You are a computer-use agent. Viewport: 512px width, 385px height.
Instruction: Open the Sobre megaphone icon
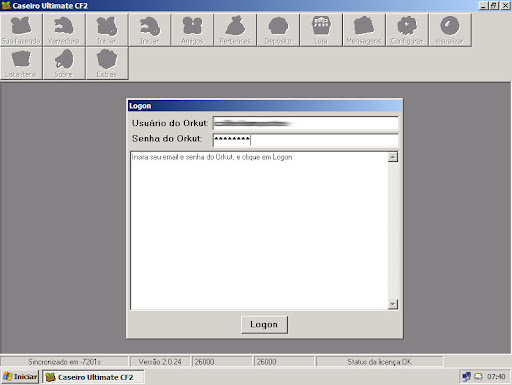tap(64, 63)
